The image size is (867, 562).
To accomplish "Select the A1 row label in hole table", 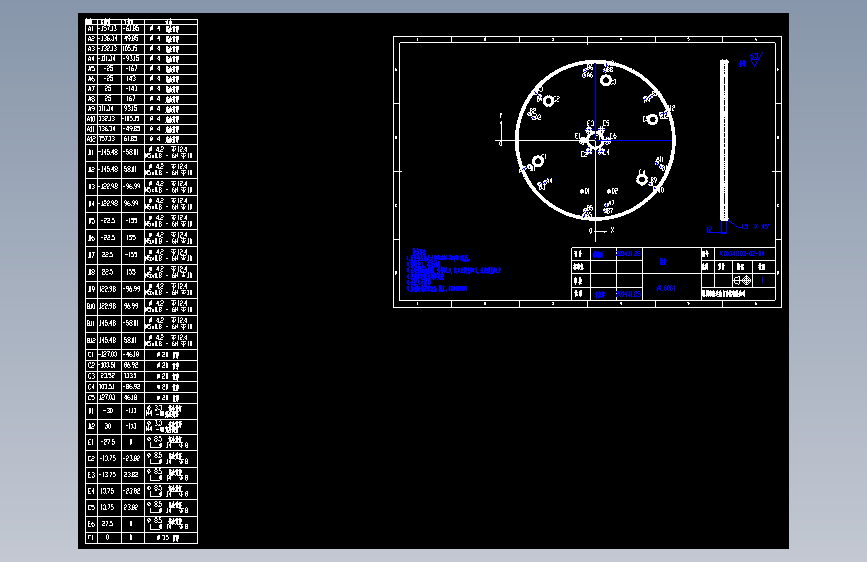I will (x=91, y=29).
